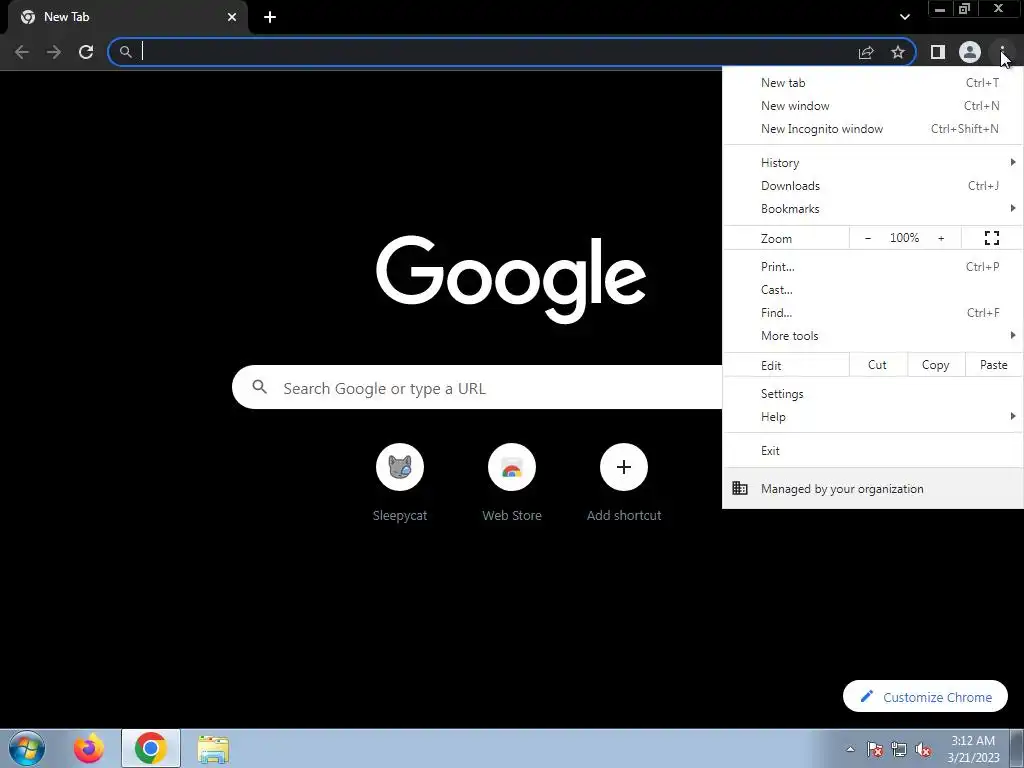
Task: Click the Sleepycat shortcut icon
Action: click(x=400, y=467)
